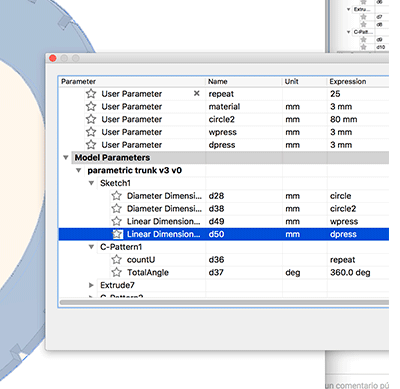400x389 pixels.
Task: Edit the d49 expression 'wpress'
Action: [344, 221]
